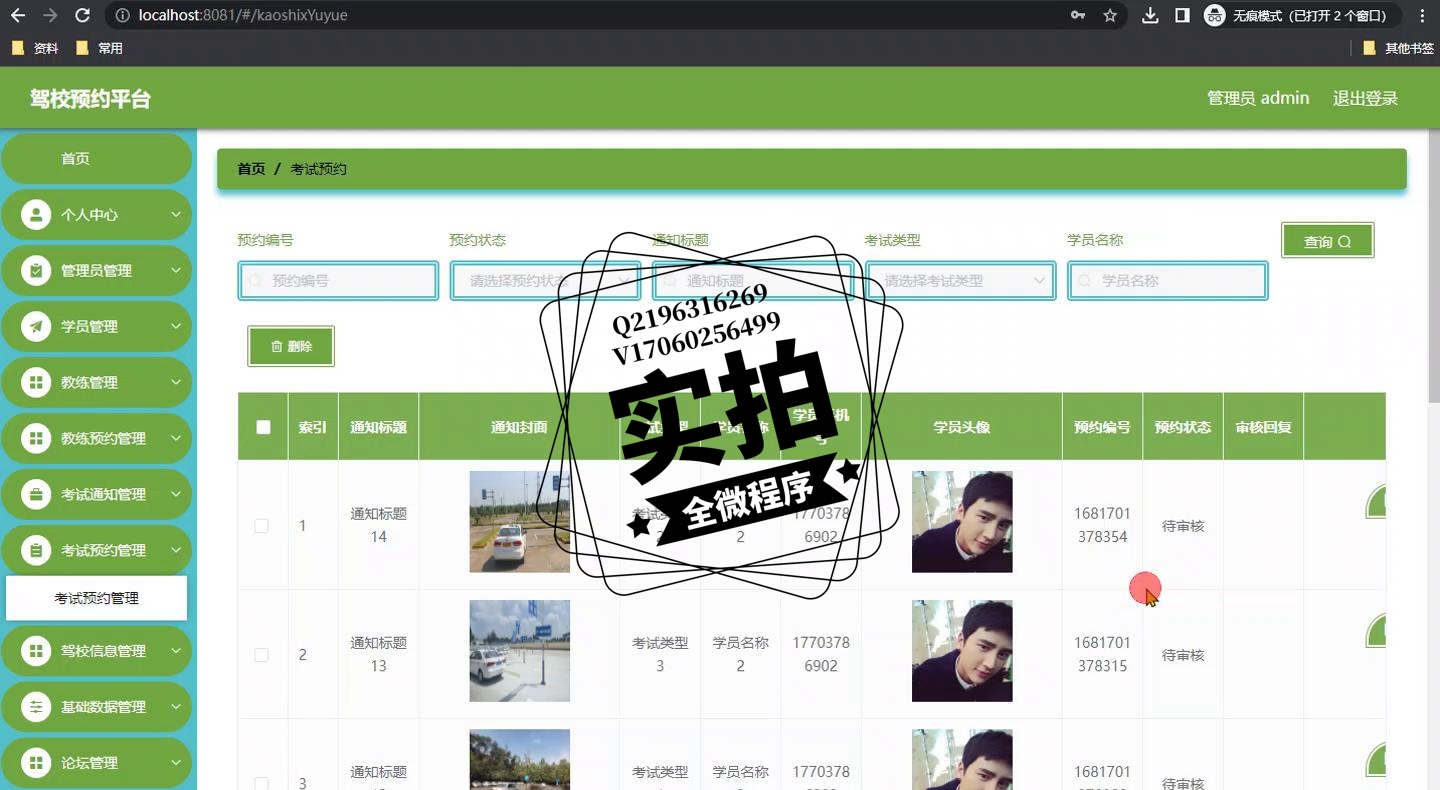Open the Chrome three-dot menu
Image resolution: width=1440 pixels, height=790 pixels.
pyautogui.click(x=1422, y=15)
